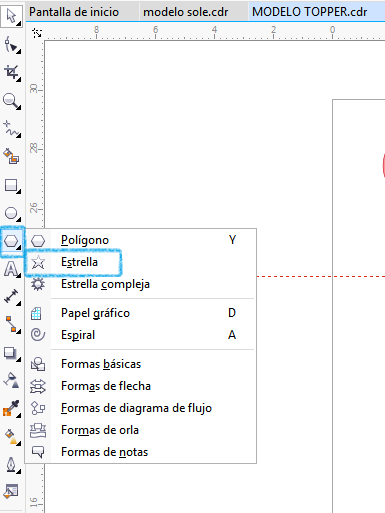The height and width of the screenshot is (513, 385).
Task: Open the Zoom tool flyout arrow
Action: 19,108
